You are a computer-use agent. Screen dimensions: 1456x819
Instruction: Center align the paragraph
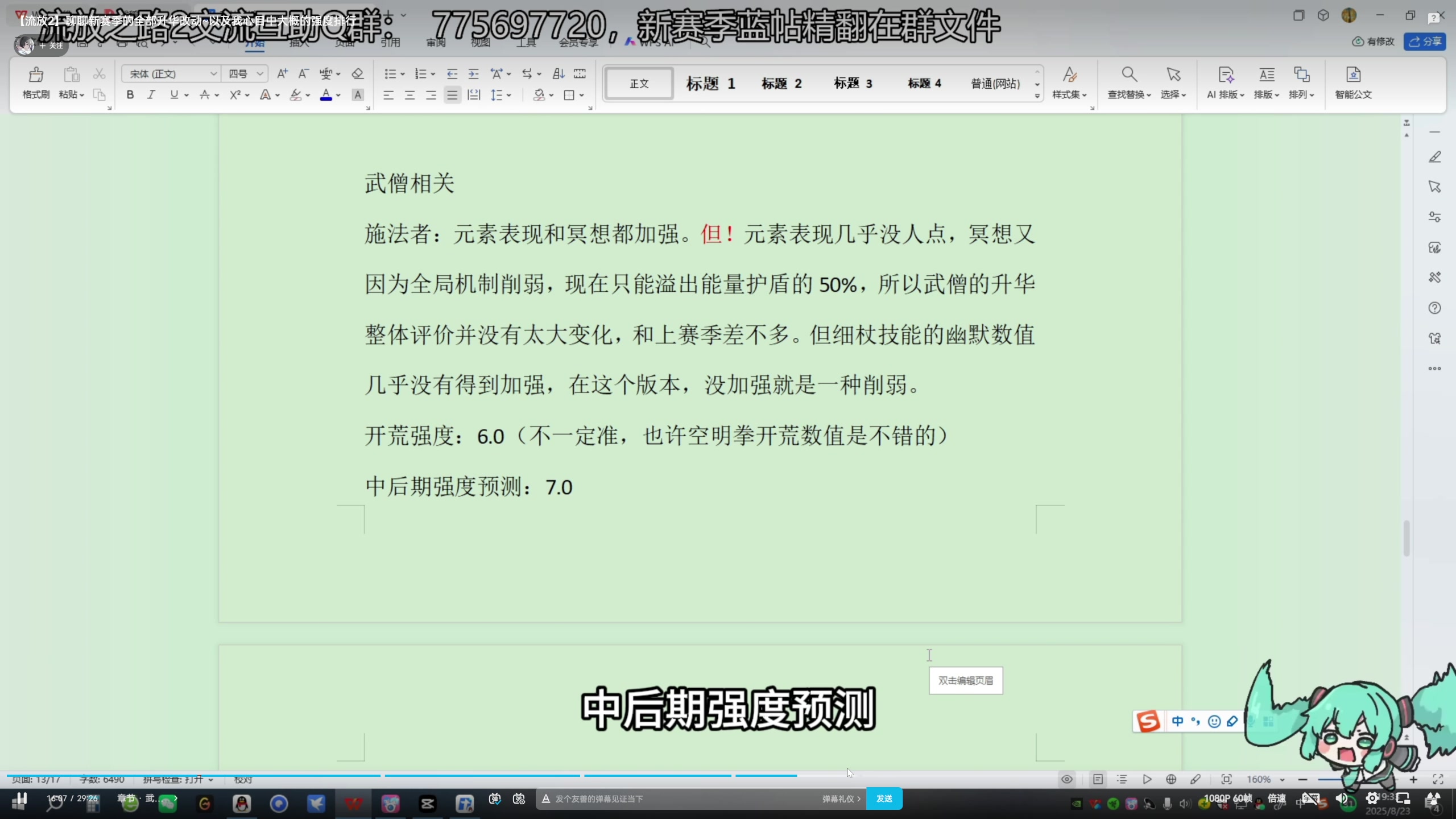click(409, 95)
